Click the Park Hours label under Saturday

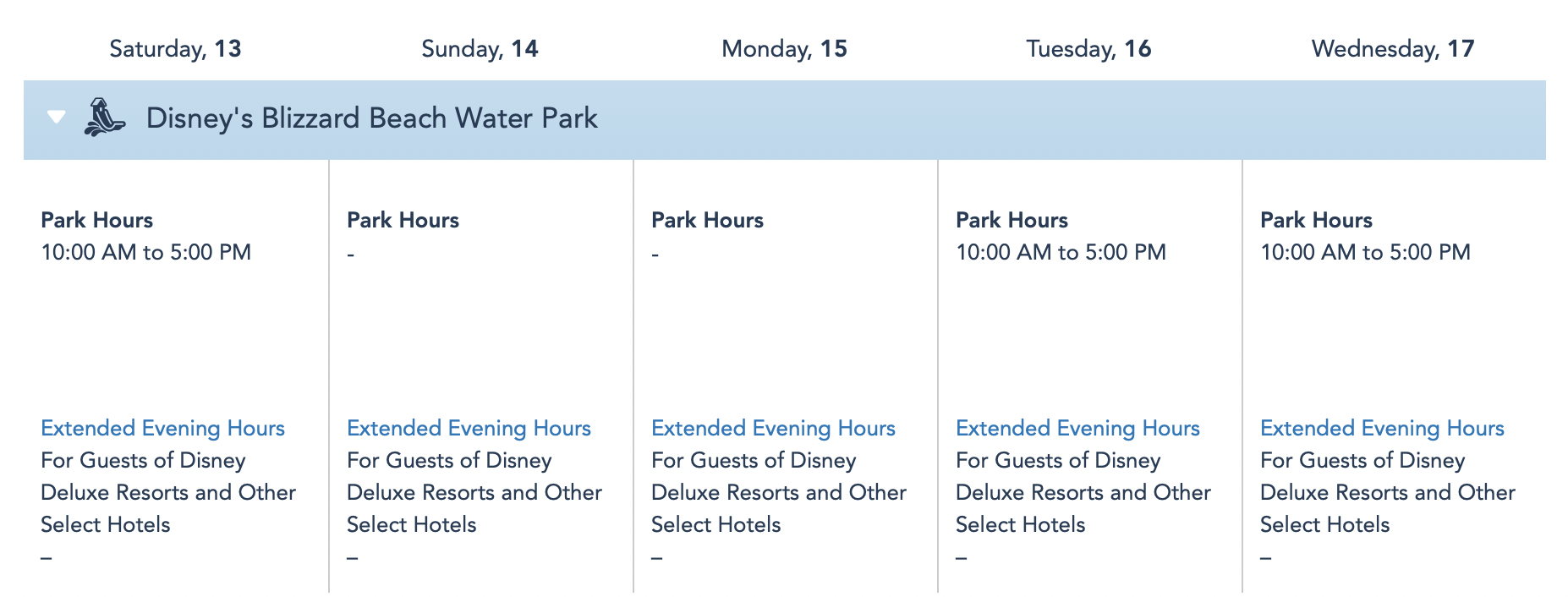96,220
